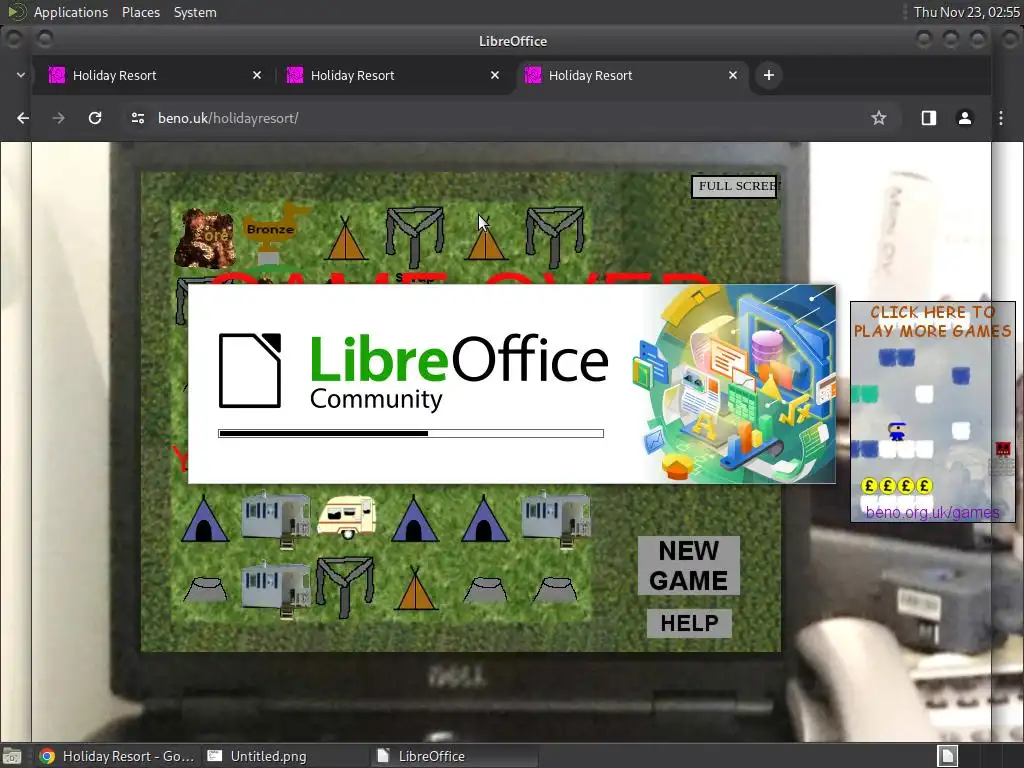Close the third Holiday Resort tab
Screen dimensions: 1024x768
[x=733, y=75]
